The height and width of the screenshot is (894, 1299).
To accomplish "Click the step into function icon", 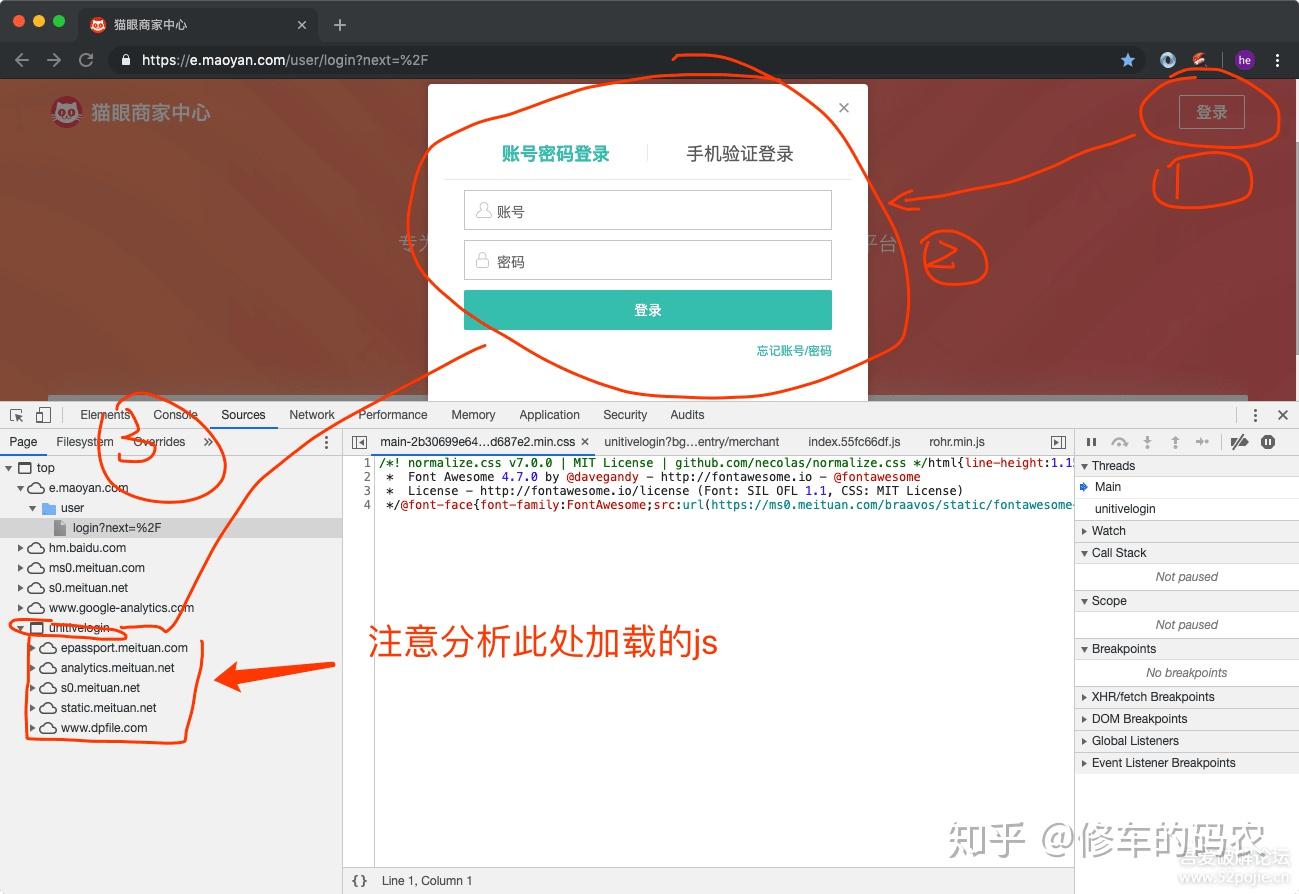I will click(1148, 442).
